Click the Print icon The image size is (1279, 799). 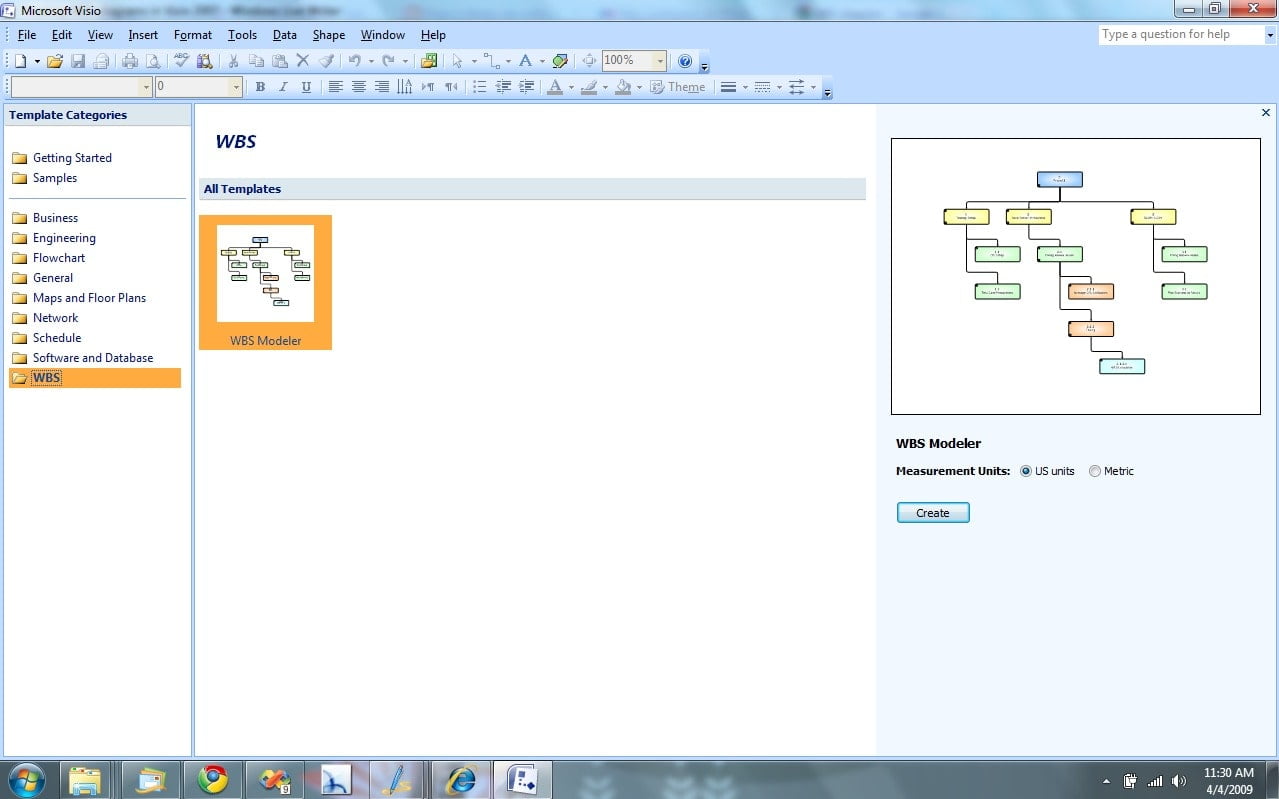(x=130, y=61)
